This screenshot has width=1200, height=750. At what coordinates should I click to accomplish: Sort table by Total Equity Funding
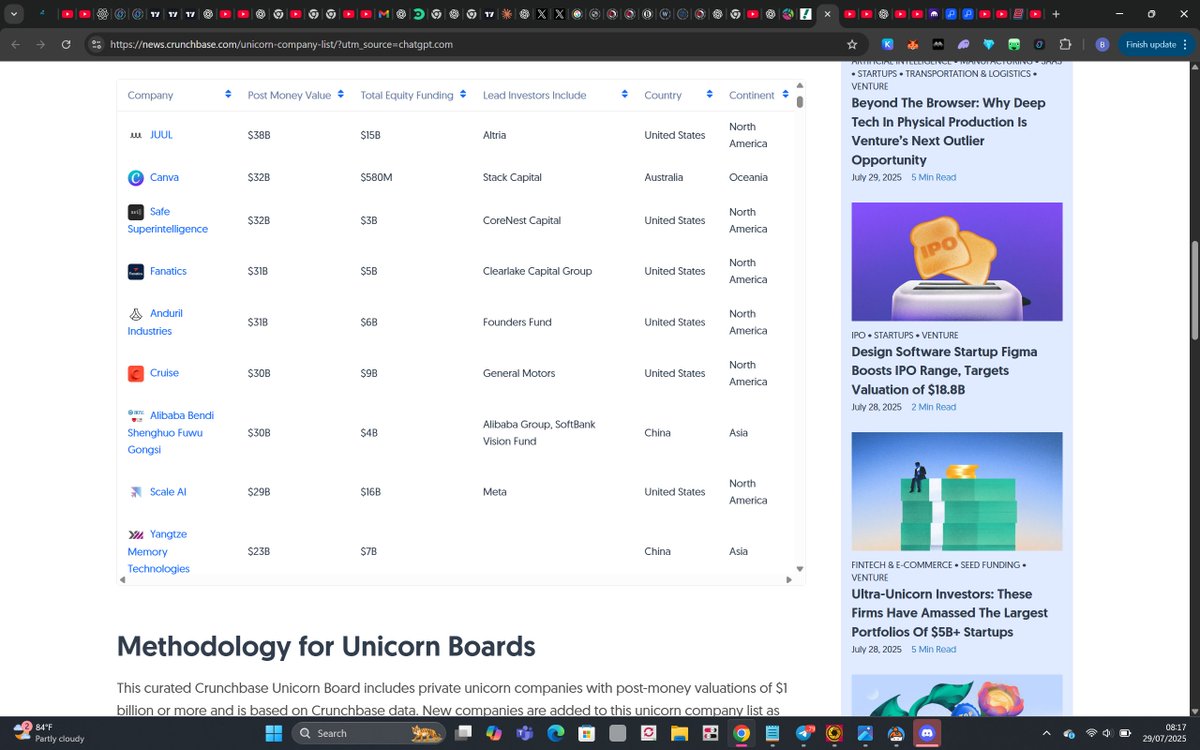point(463,94)
